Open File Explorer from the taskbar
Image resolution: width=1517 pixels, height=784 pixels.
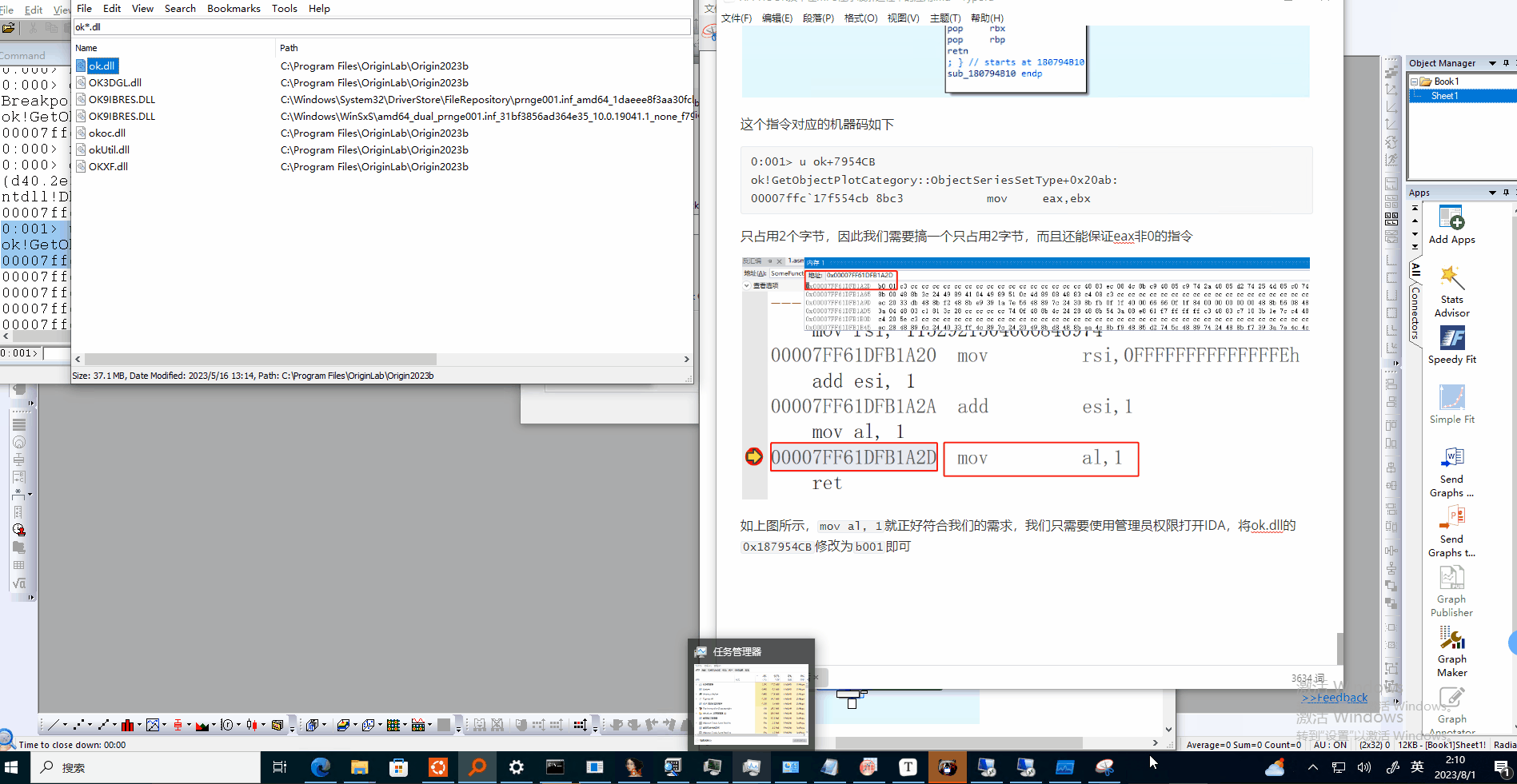[x=360, y=767]
